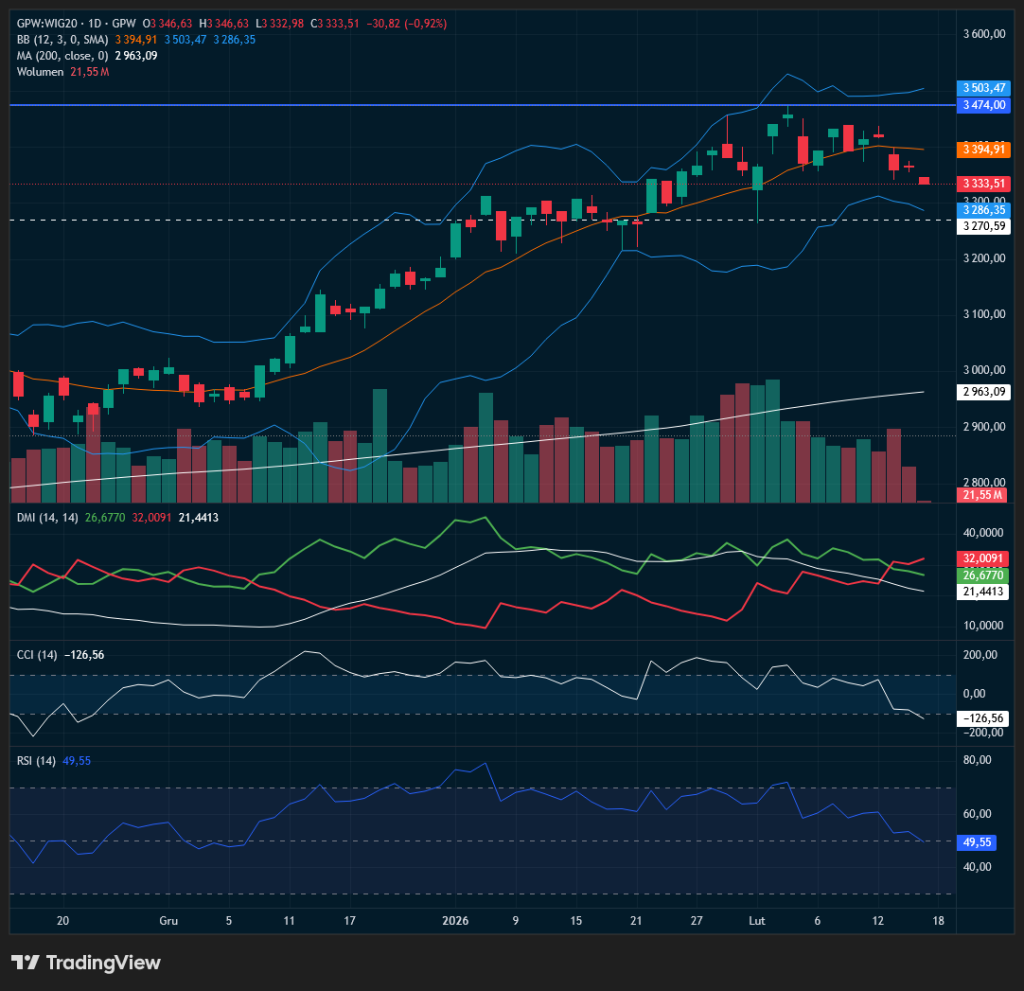
Task: Click the 3 270,59 dashed line price tag
Action: point(983,227)
